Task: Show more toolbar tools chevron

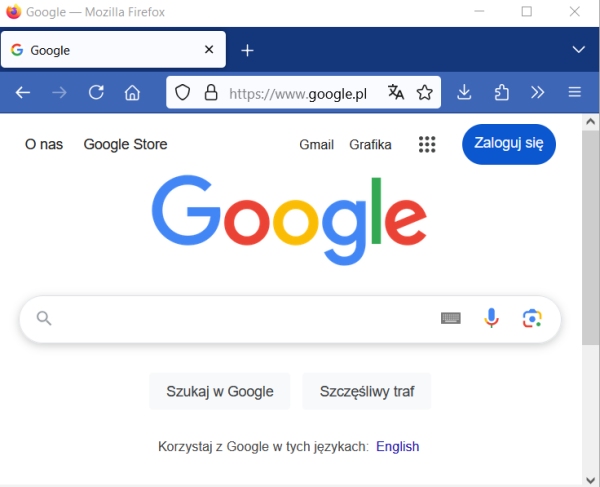Action: click(x=538, y=93)
